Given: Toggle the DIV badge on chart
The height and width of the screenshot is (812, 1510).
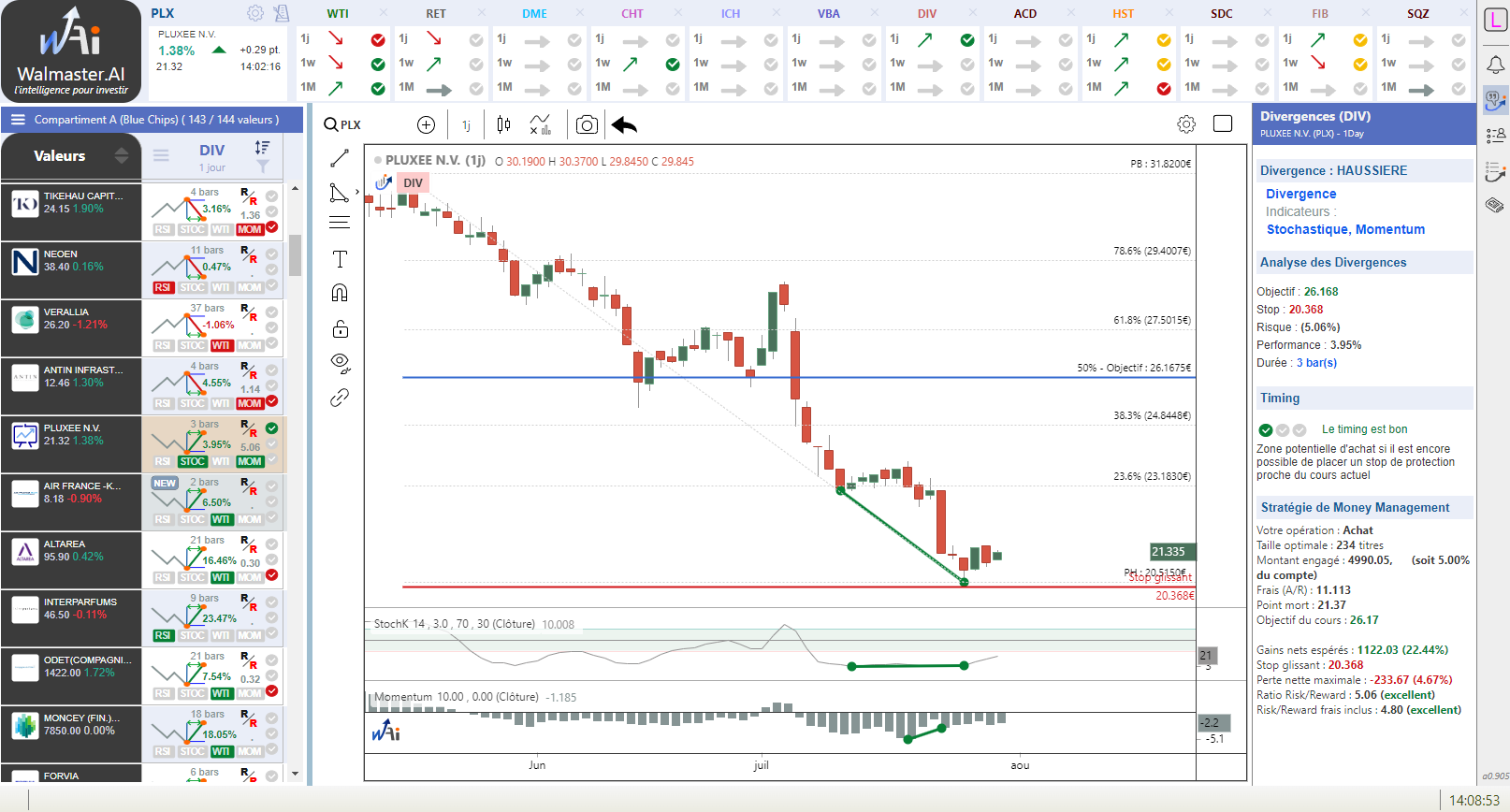Looking at the screenshot, I should tap(413, 182).
